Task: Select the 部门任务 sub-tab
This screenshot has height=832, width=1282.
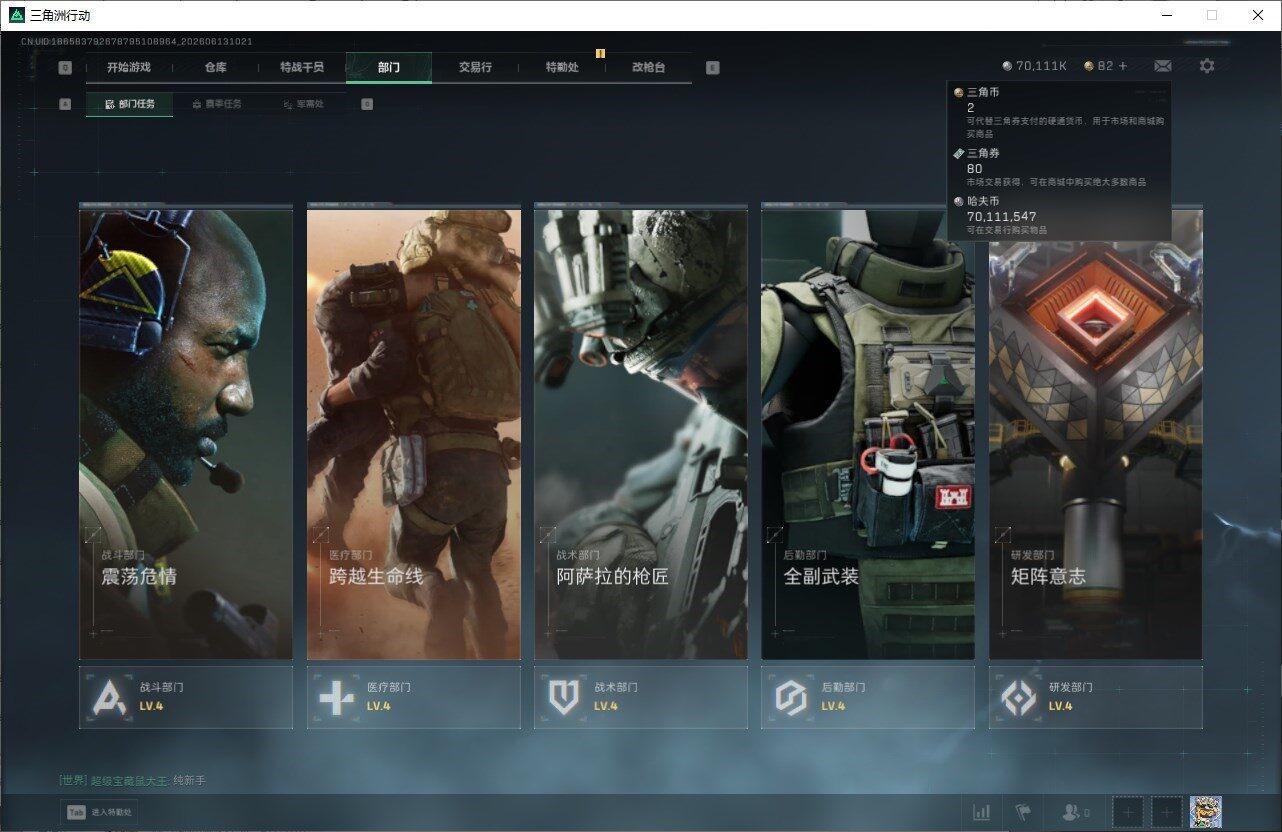Action: (129, 104)
